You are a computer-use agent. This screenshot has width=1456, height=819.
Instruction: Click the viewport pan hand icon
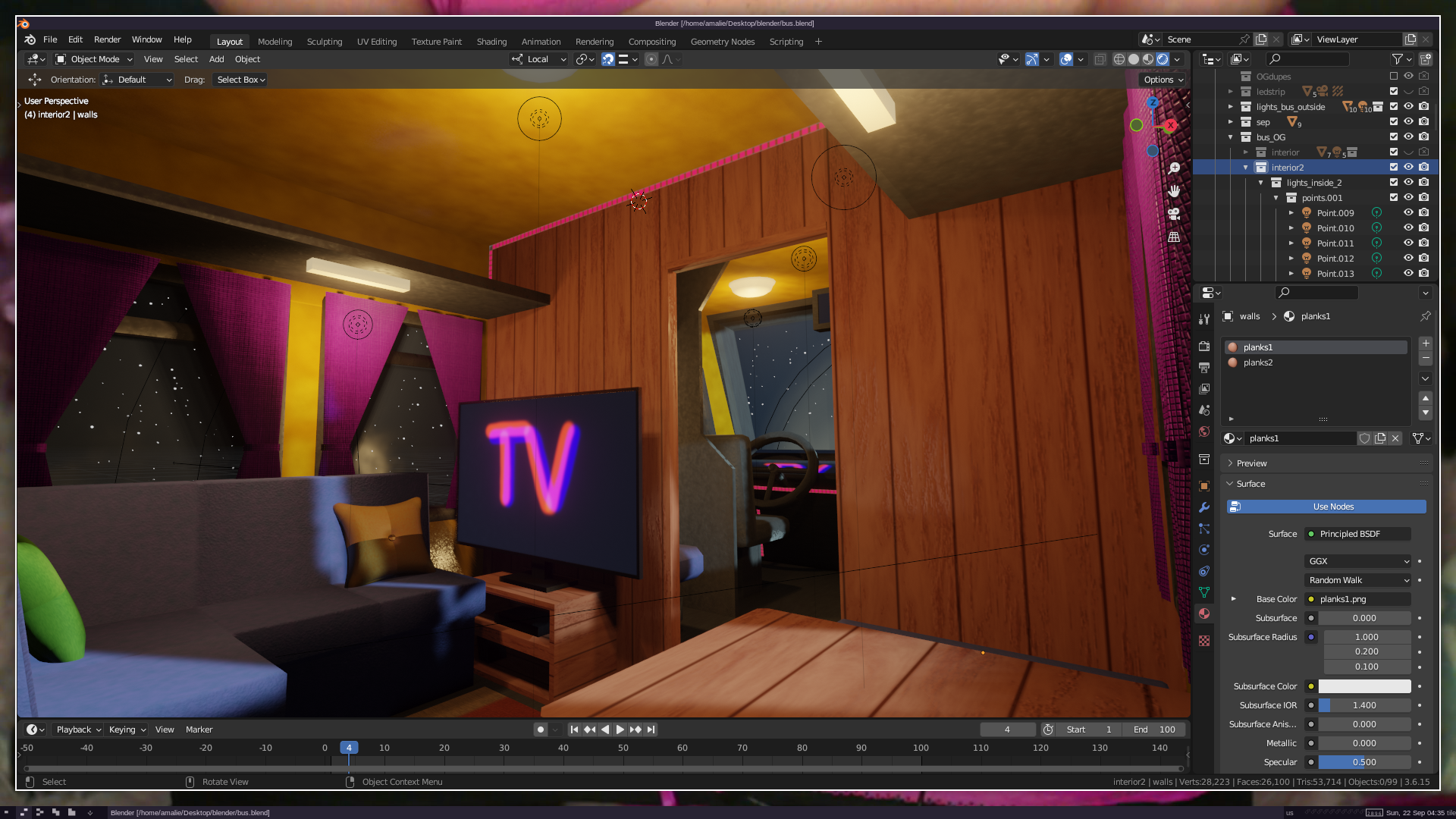tap(1174, 191)
